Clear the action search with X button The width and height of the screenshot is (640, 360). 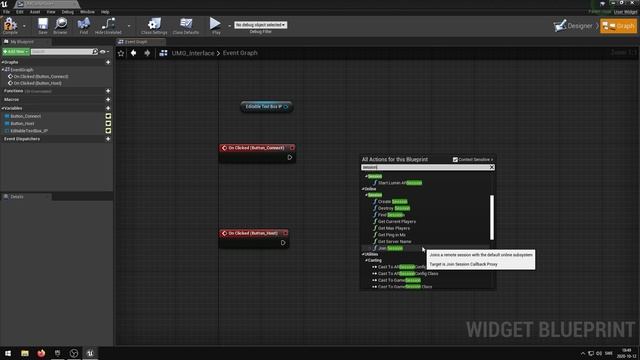[492, 167]
